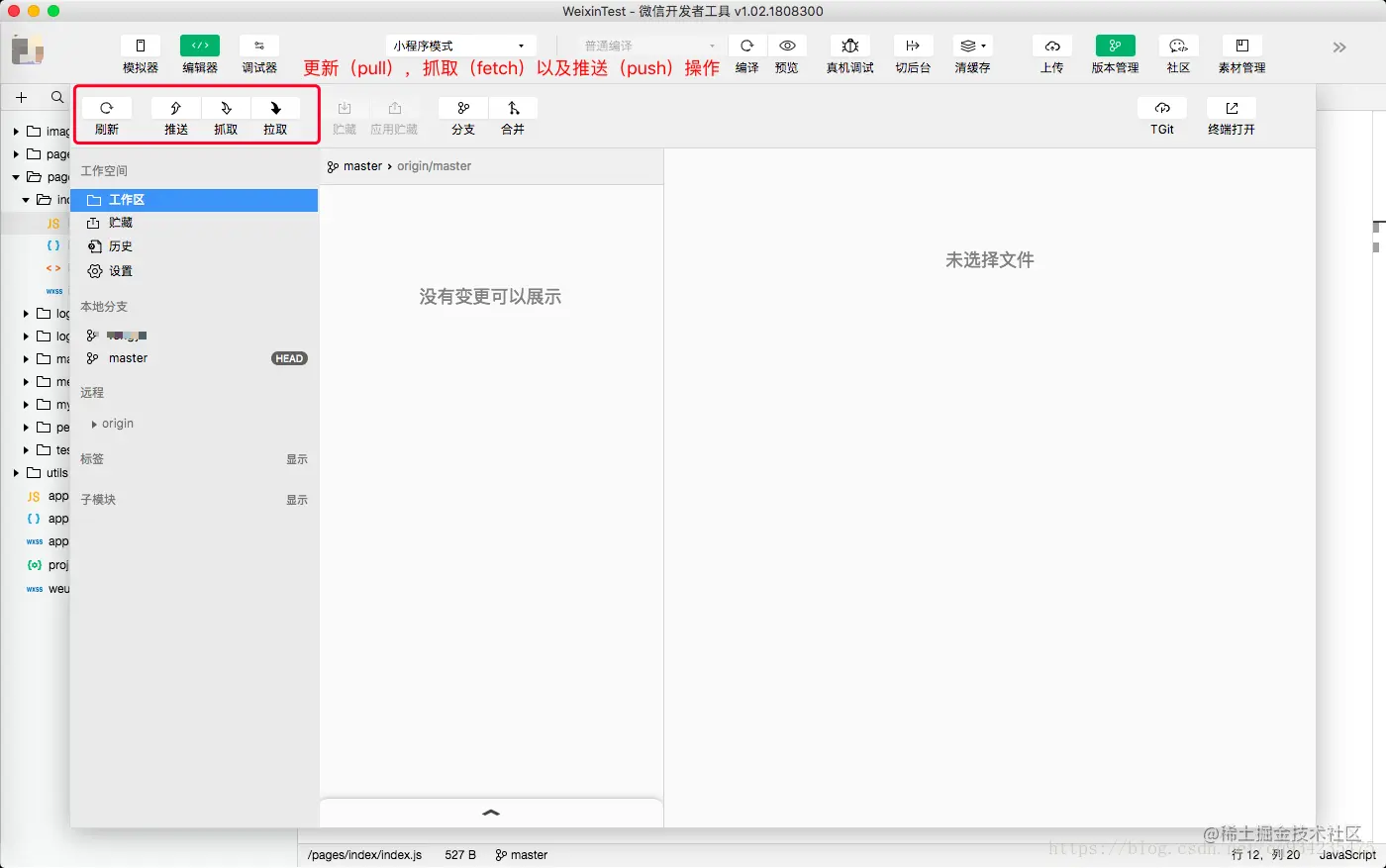Click the 行 12, 列 20 cursor position
Screen dimensions: 1386x868
coord(1266,855)
